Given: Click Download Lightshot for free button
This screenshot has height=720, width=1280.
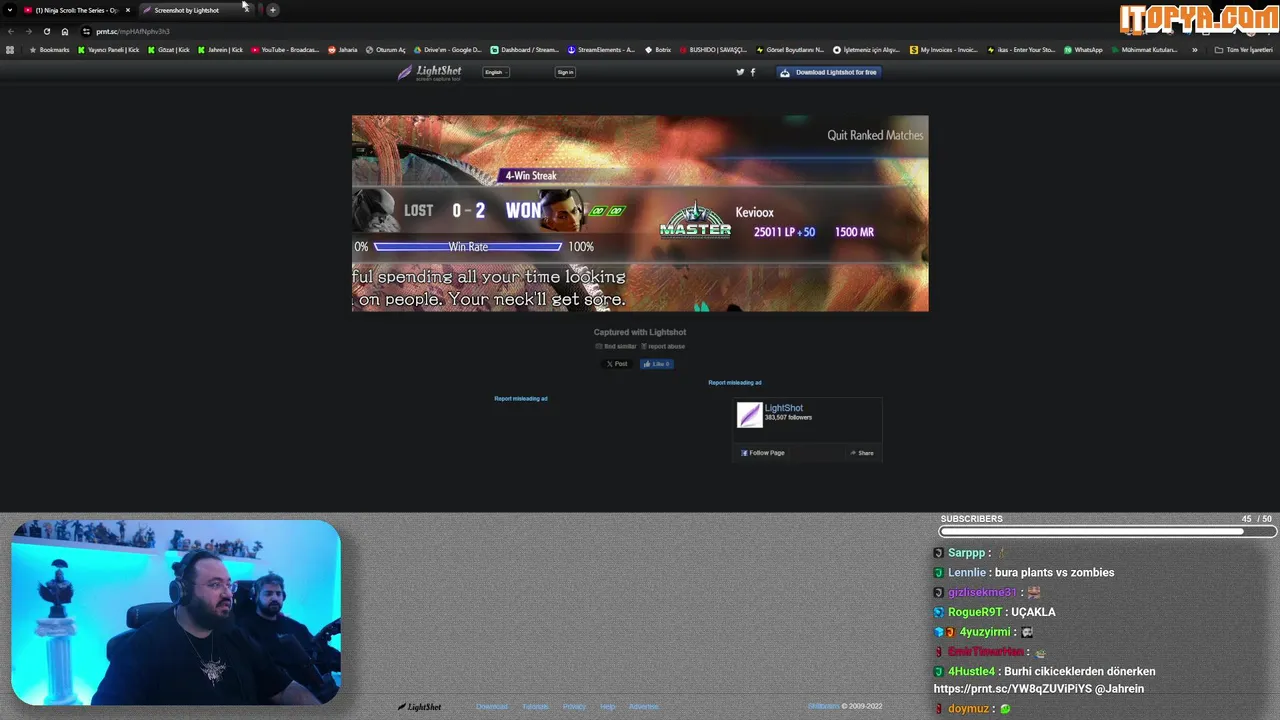Looking at the screenshot, I should (x=828, y=72).
